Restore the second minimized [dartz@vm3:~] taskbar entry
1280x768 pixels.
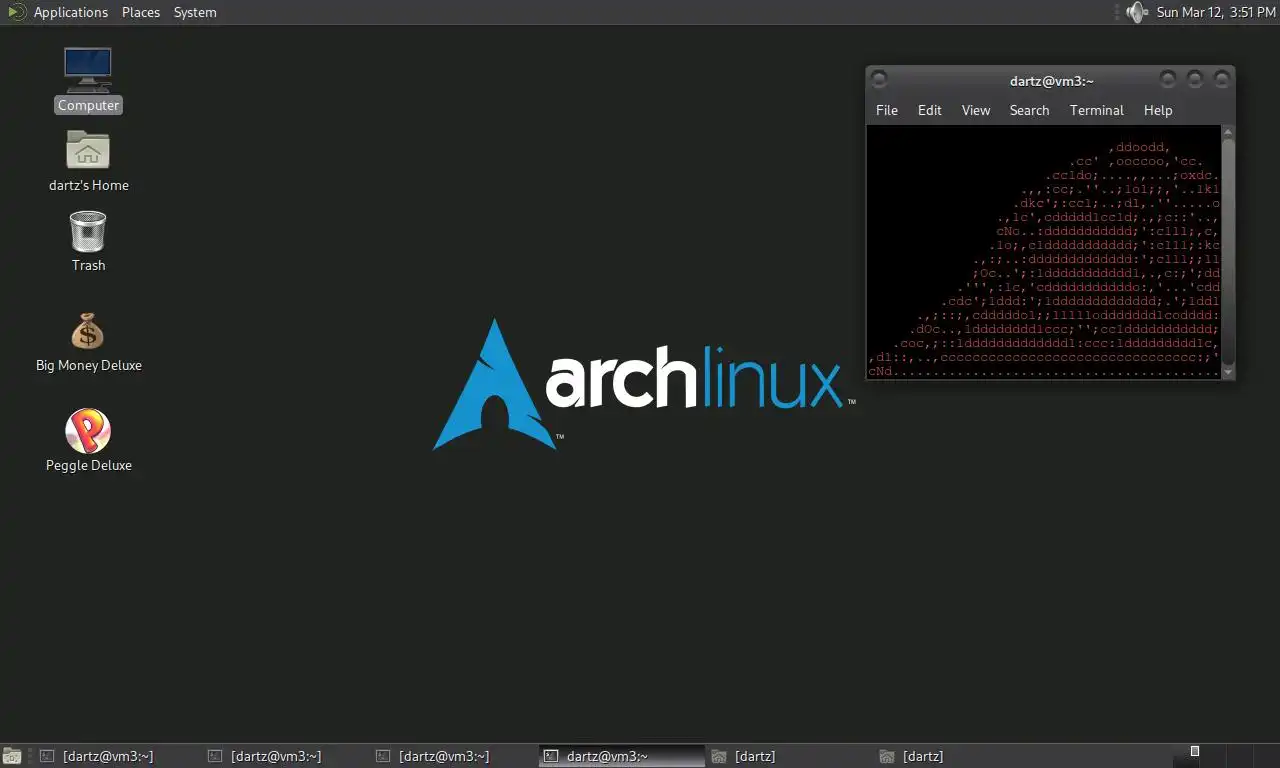click(x=285, y=756)
